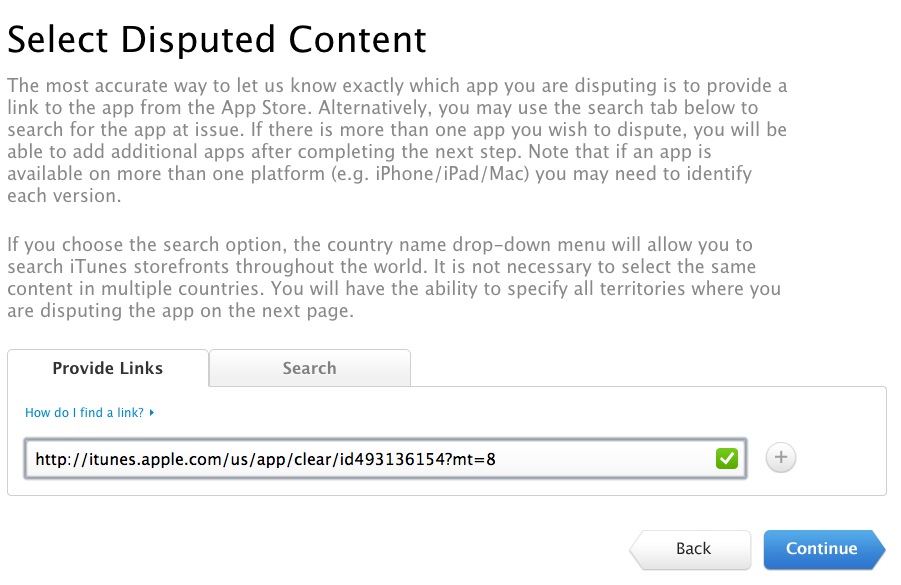Click the angled left edge of Back
This screenshot has height=585, width=901.
(x=636, y=549)
